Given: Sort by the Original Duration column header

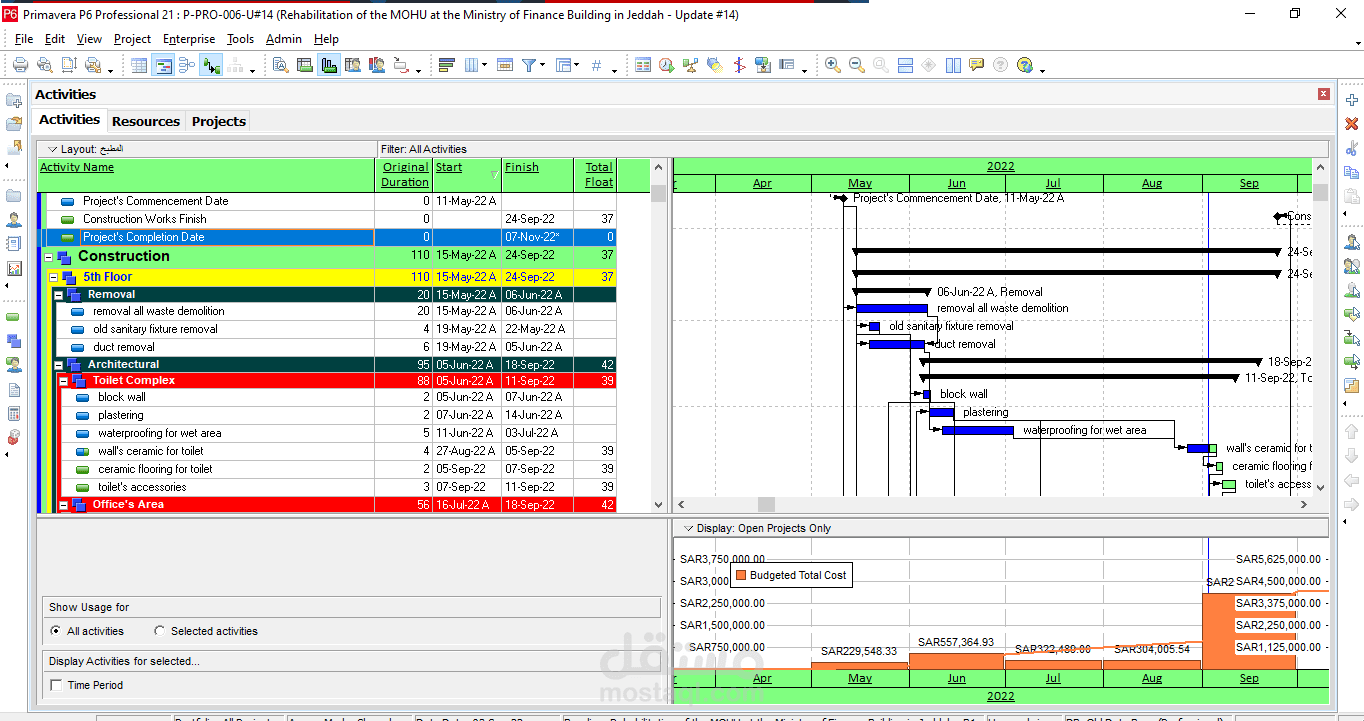Looking at the screenshot, I should [405, 174].
